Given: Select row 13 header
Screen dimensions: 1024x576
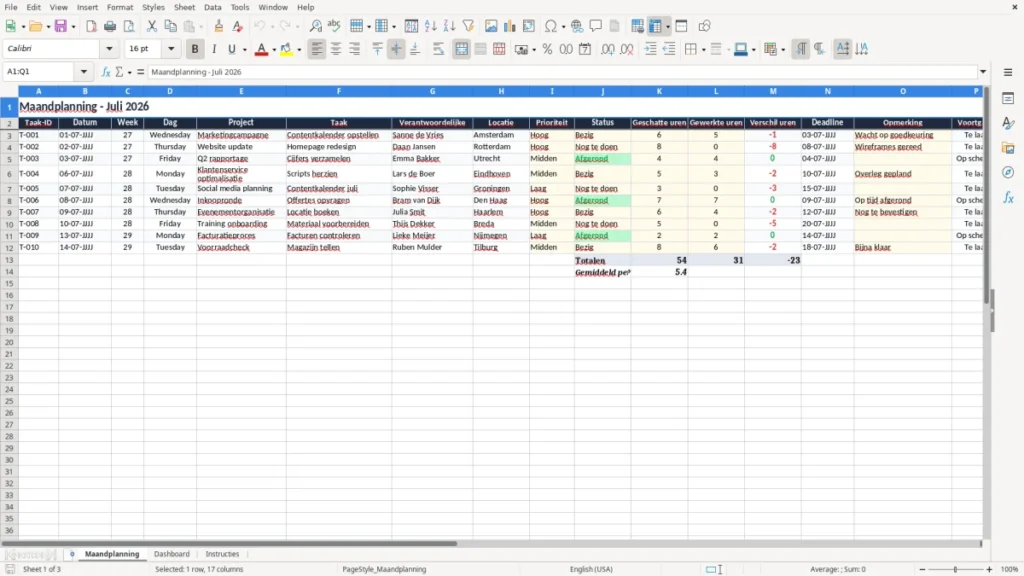Looking at the screenshot, I should pyautogui.click(x=9, y=260).
